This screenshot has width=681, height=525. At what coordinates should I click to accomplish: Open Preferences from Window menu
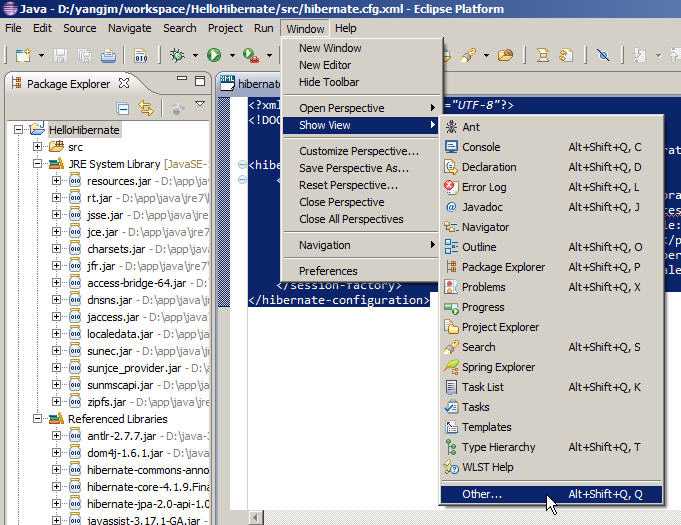(360, 271)
